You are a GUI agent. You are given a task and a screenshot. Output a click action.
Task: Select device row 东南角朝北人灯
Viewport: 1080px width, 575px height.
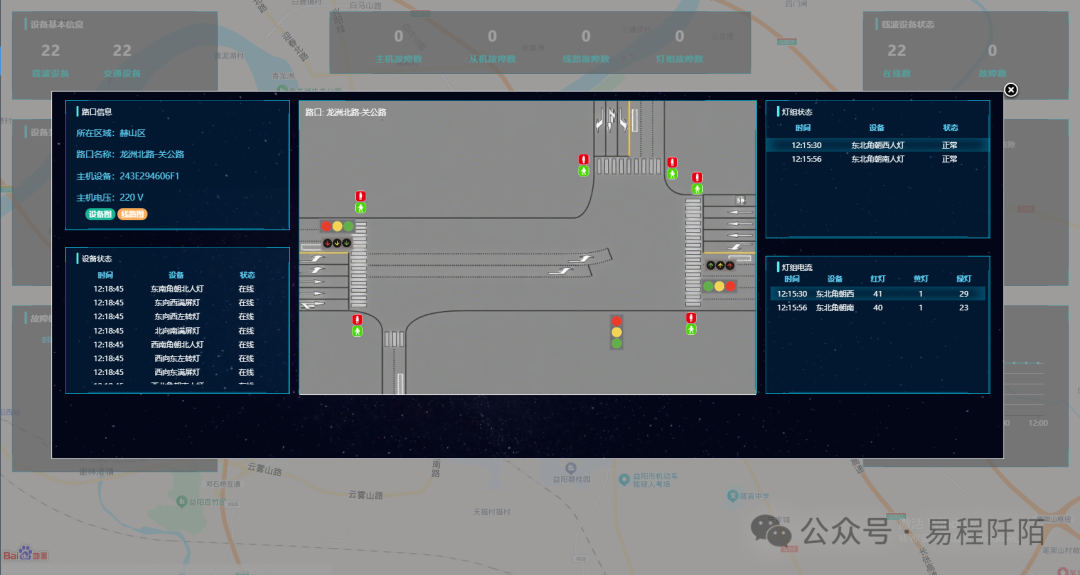click(177, 289)
